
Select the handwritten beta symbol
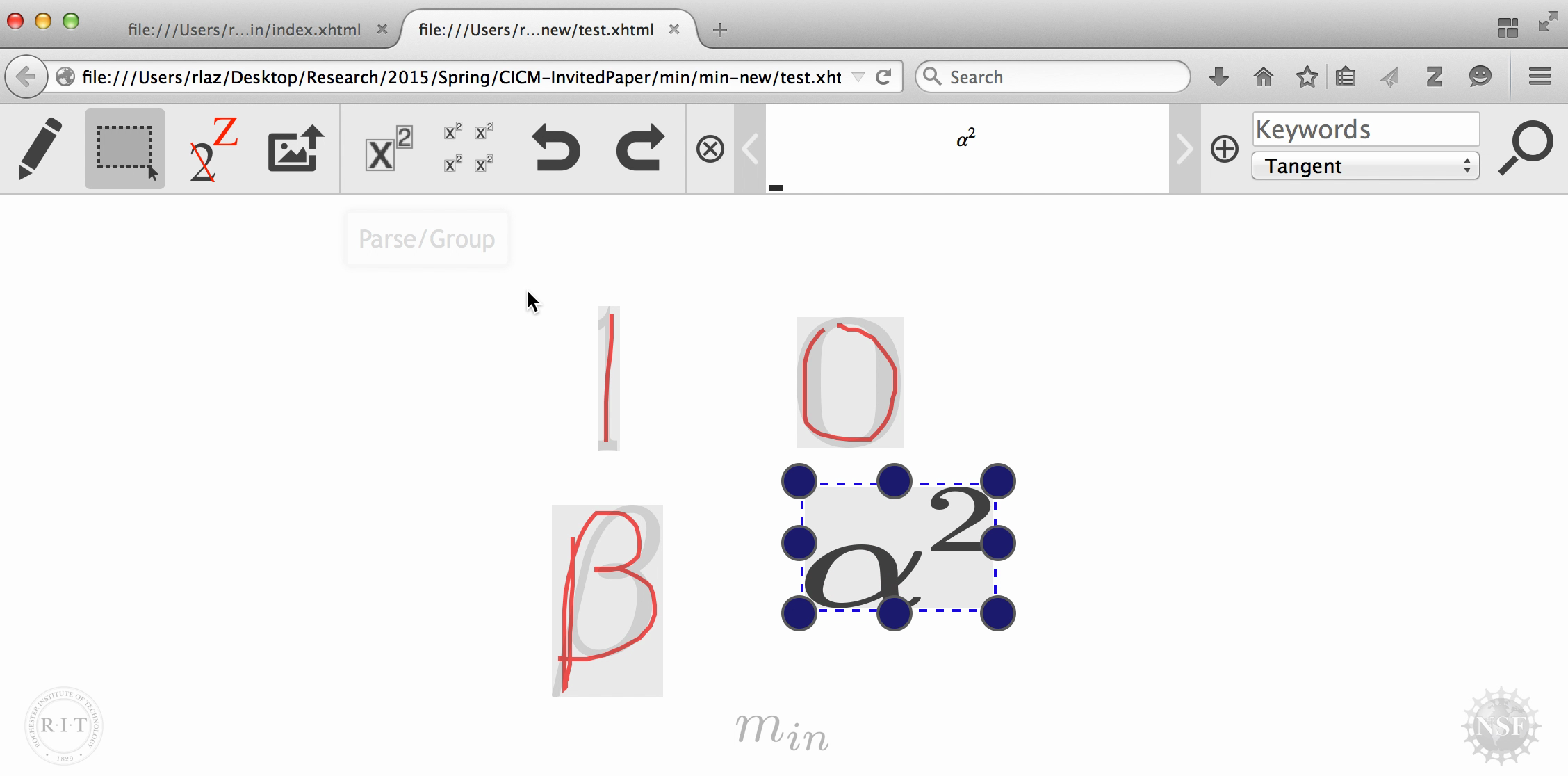click(x=607, y=601)
